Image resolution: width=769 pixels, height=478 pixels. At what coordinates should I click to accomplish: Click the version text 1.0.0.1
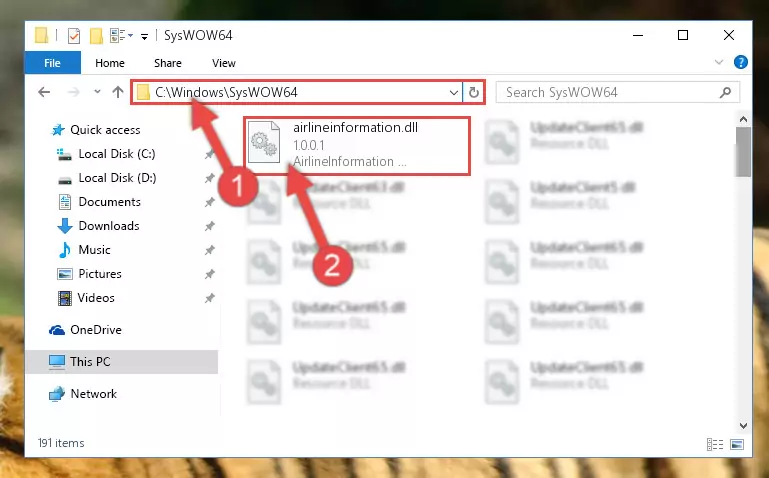click(x=308, y=145)
